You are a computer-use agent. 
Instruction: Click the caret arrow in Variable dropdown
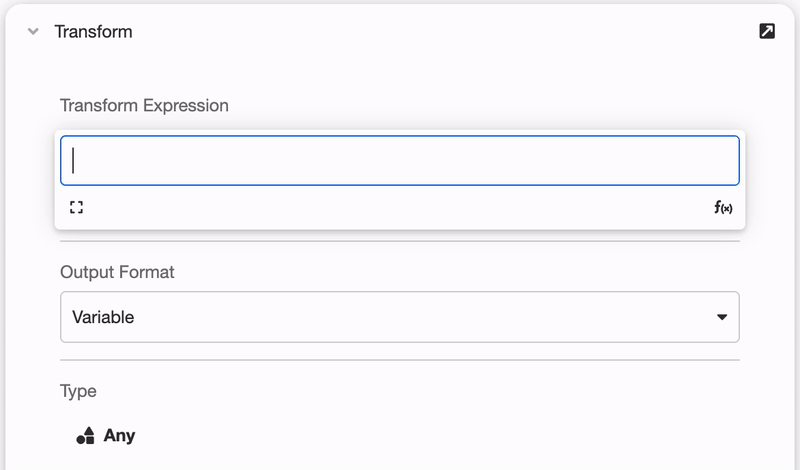[x=721, y=317]
